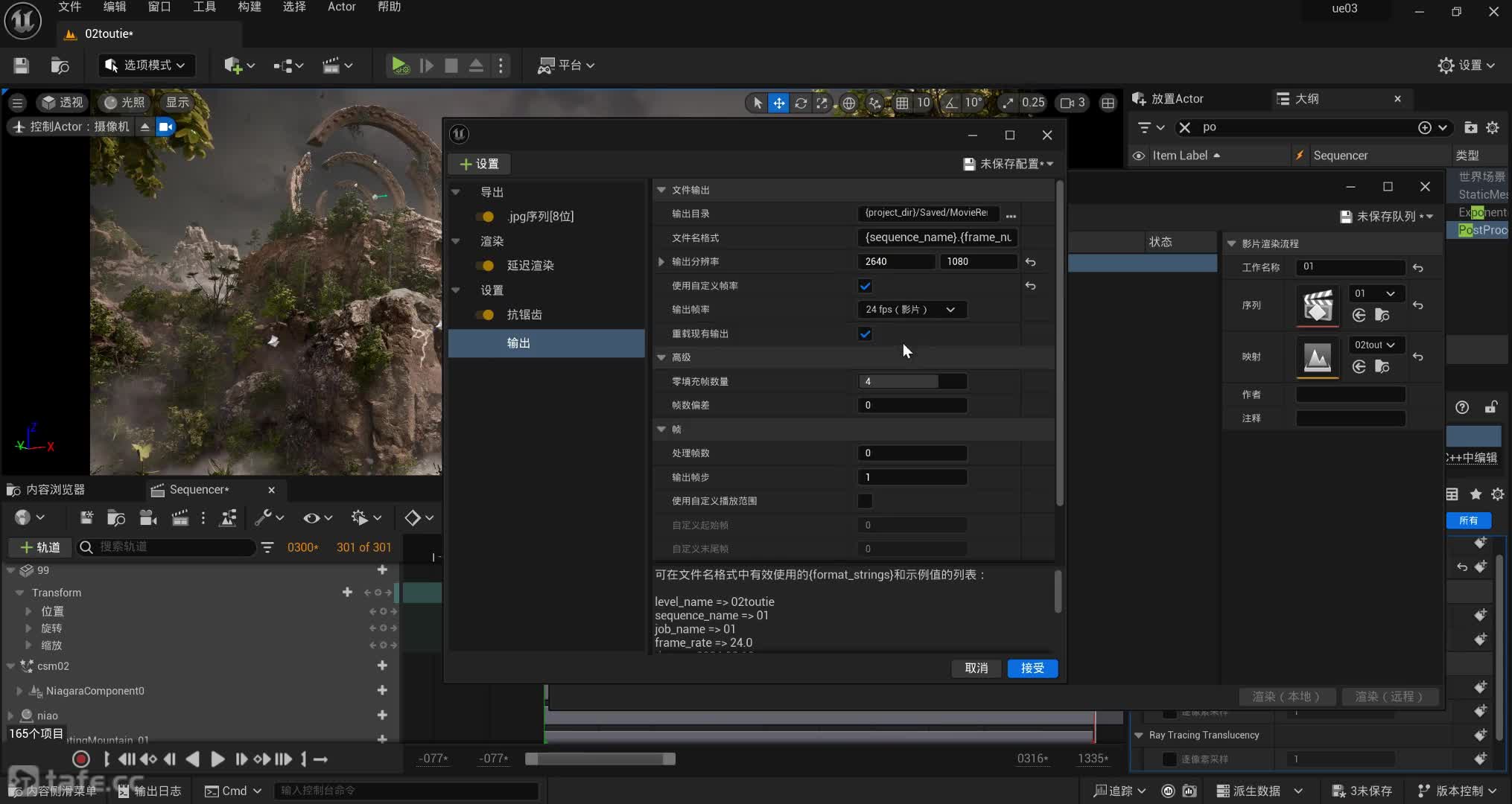This screenshot has height=804, width=1512.
Task: Open outliner settings gear icon
Action: (1493, 128)
